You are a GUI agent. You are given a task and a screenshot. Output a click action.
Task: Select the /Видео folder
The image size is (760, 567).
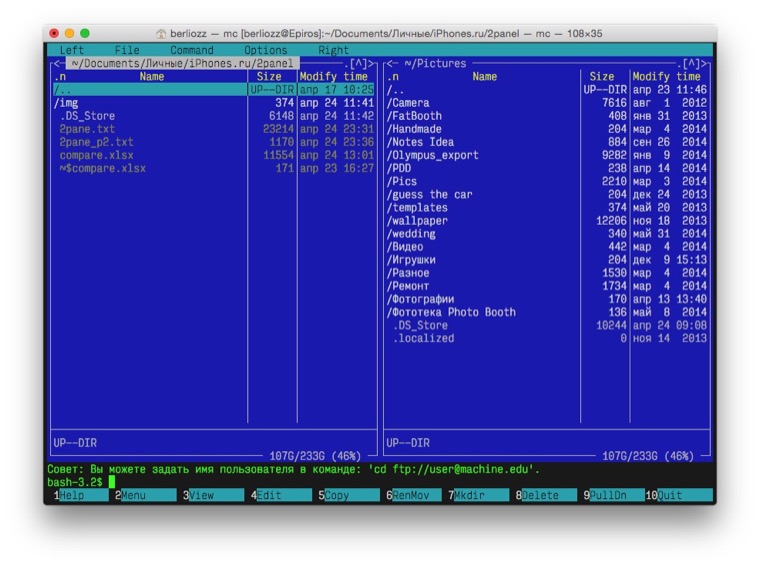(547, 247)
